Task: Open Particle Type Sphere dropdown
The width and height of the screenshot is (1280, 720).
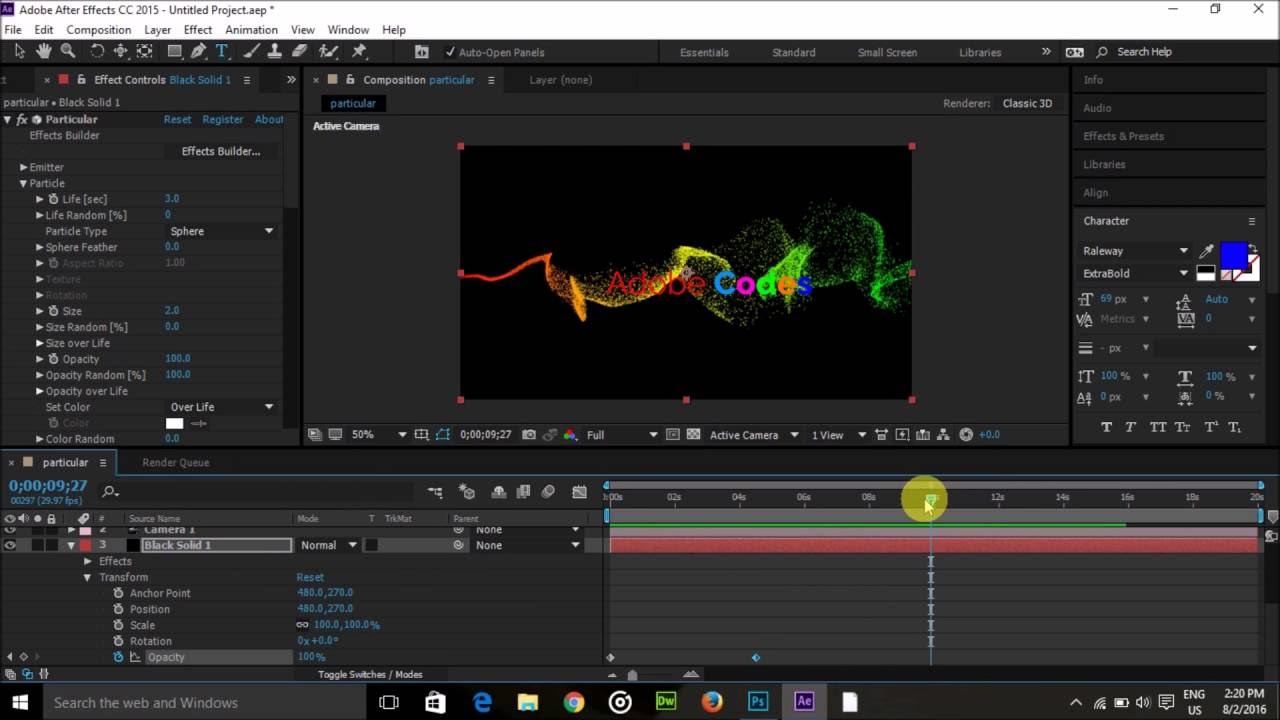Action: [x=221, y=231]
